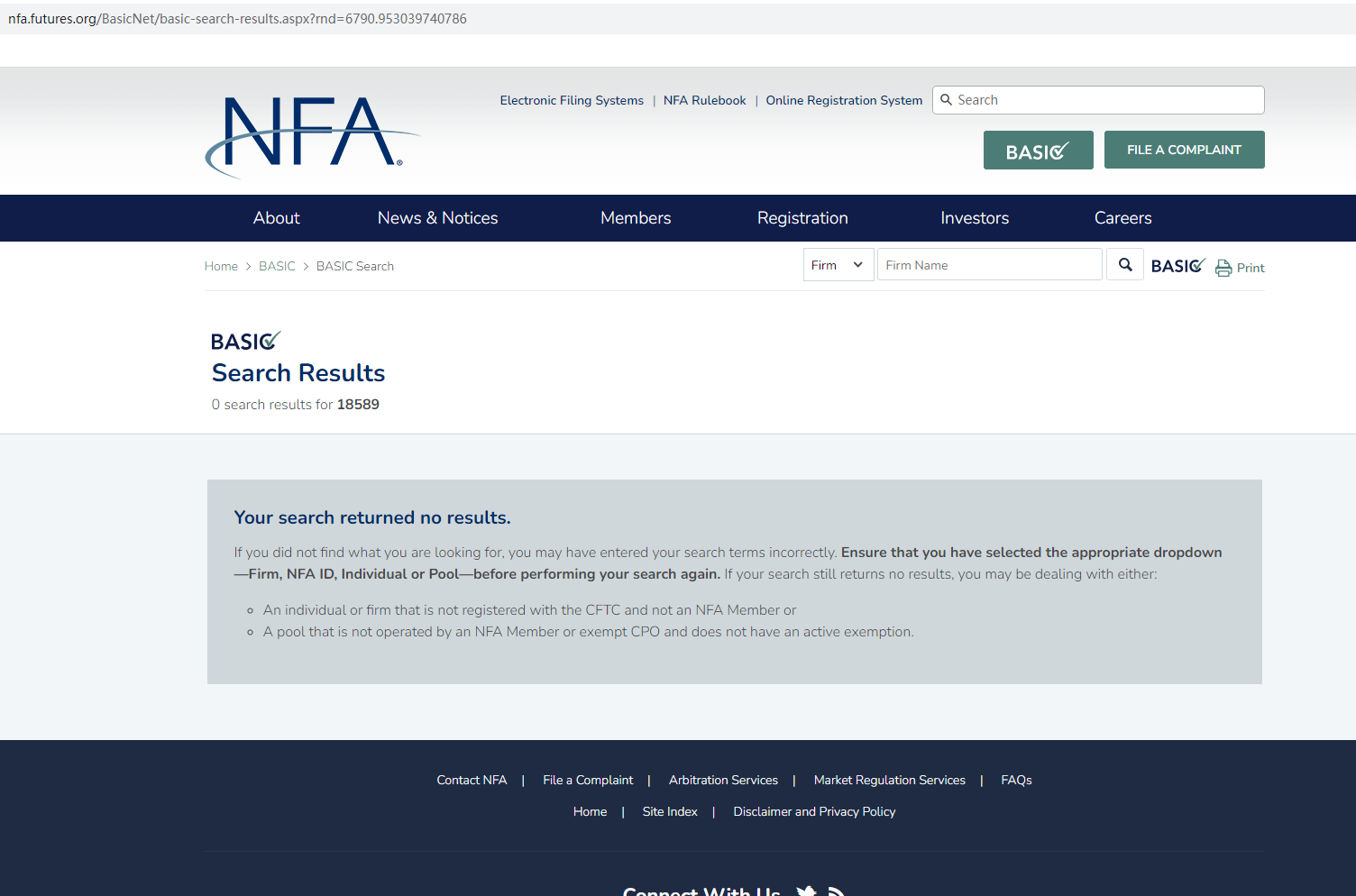Click the BASIC logo next to Print

point(1178,266)
